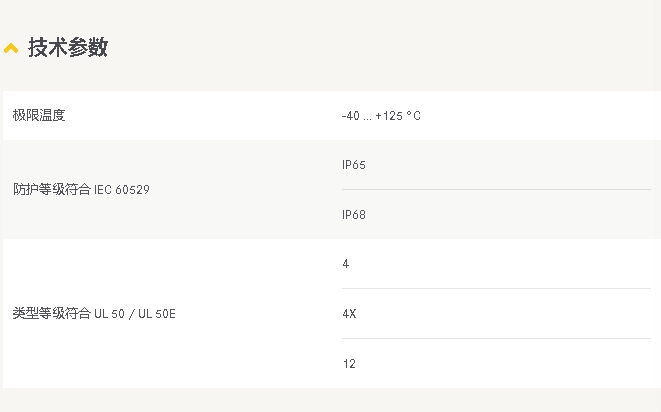Click the slash between UL 50 and UL 50E
The height and width of the screenshot is (412, 661).
pos(131,314)
